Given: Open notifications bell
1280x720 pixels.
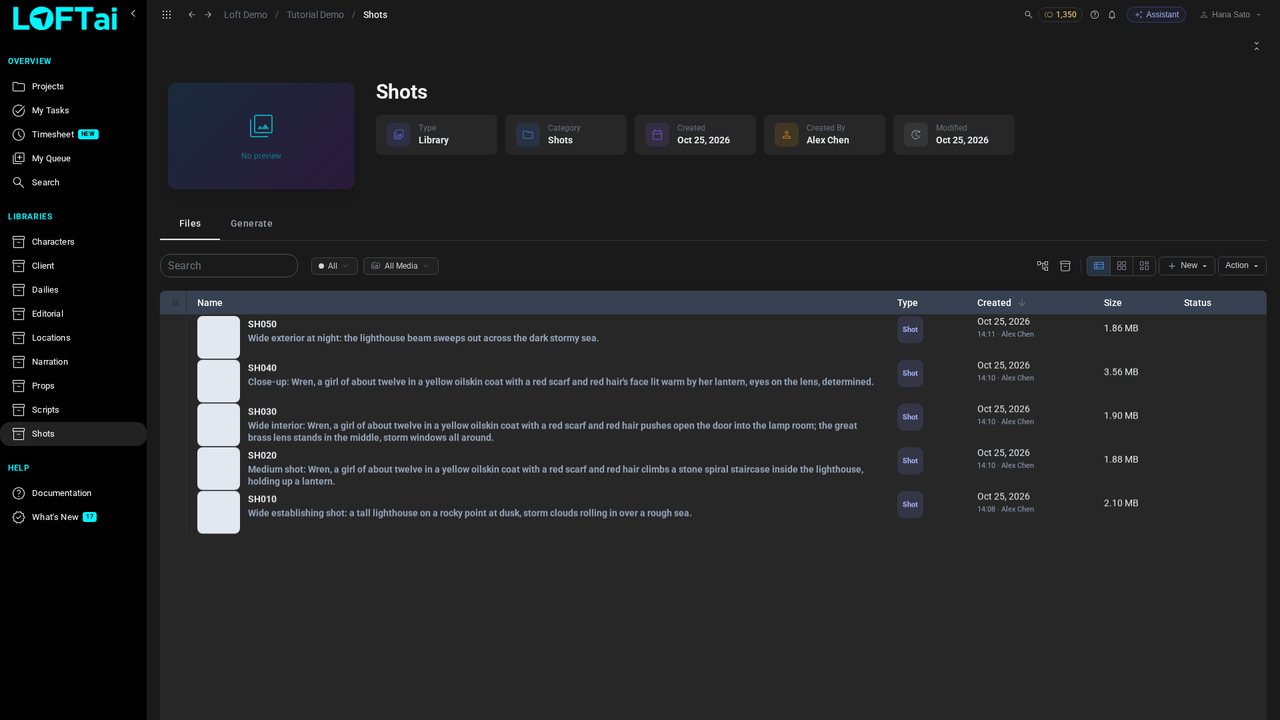Looking at the screenshot, I should pos(1111,15).
